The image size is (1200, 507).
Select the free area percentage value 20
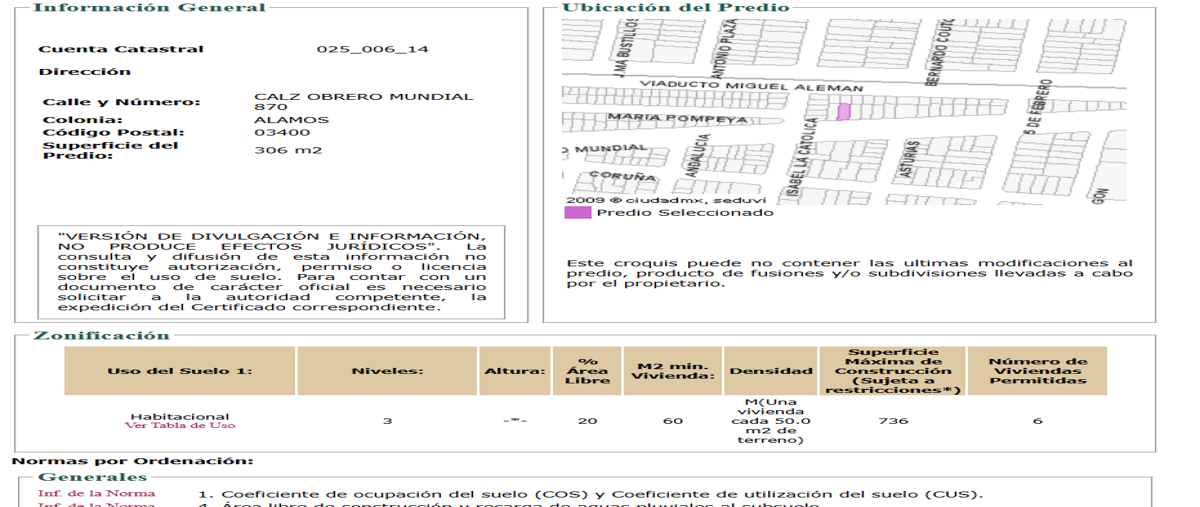click(587, 420)
